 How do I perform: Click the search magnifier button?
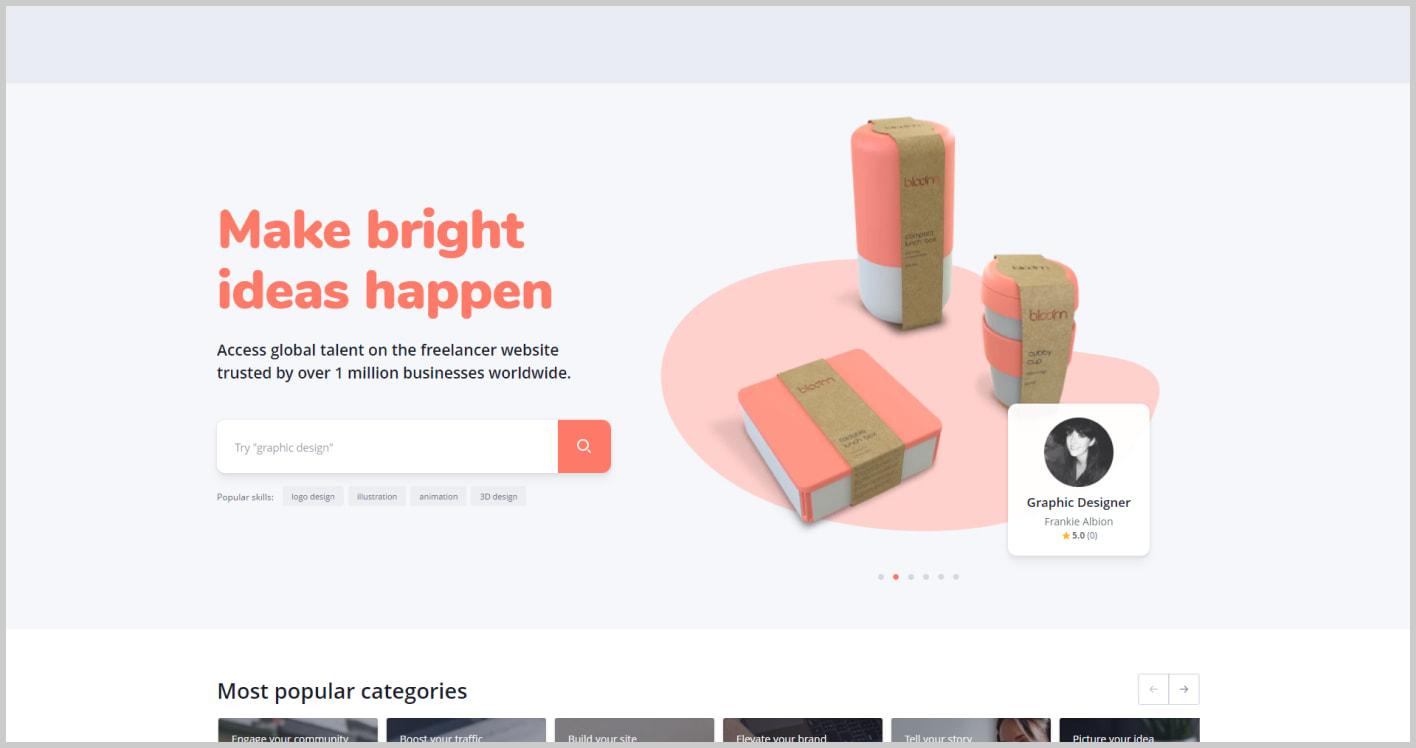pos(584,446)
